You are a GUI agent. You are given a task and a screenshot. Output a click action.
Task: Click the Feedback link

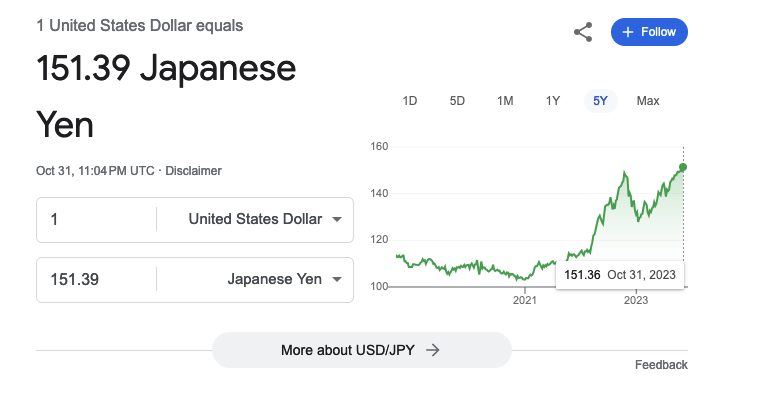[x=661, y=365]
